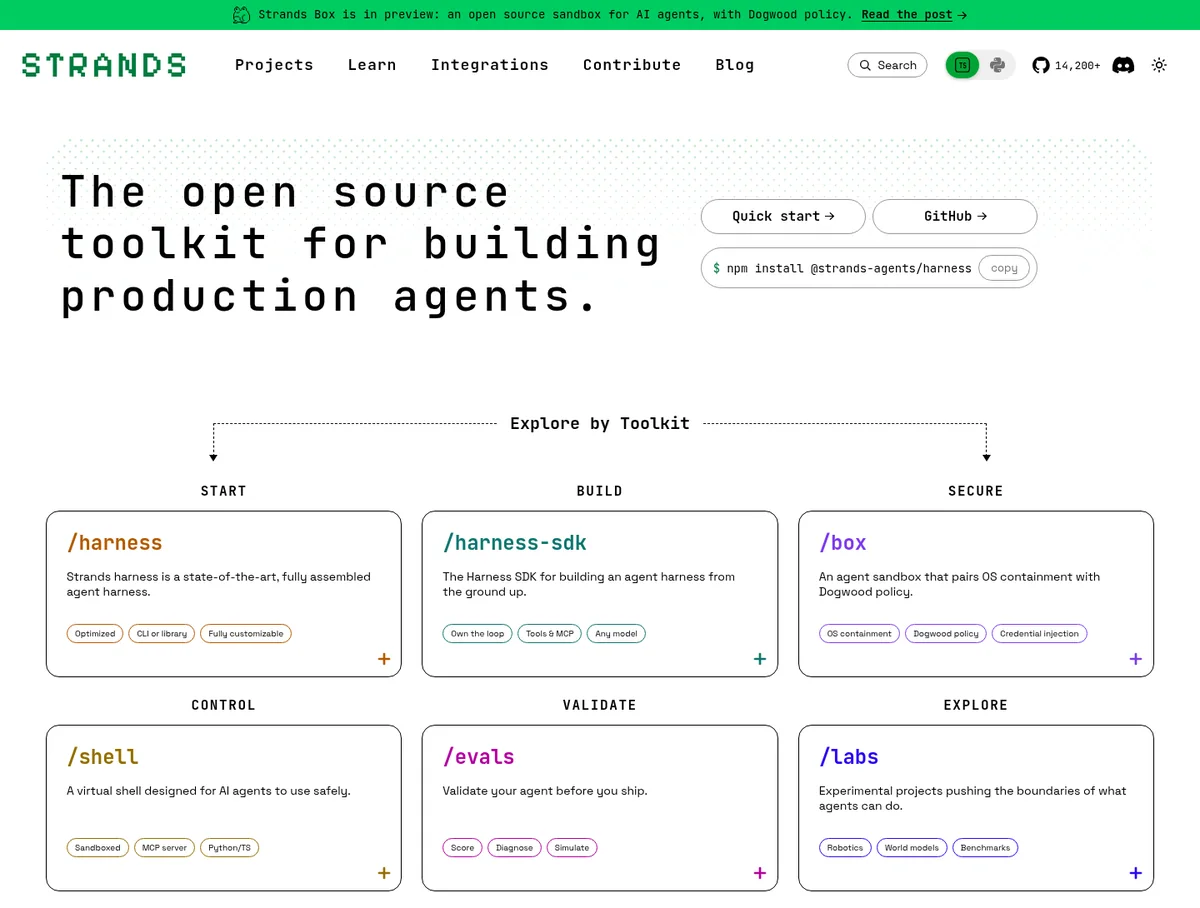This screenshot has width=1200, height=908.
Task: Click the Quick start button
Action: [x=783, y=216]
